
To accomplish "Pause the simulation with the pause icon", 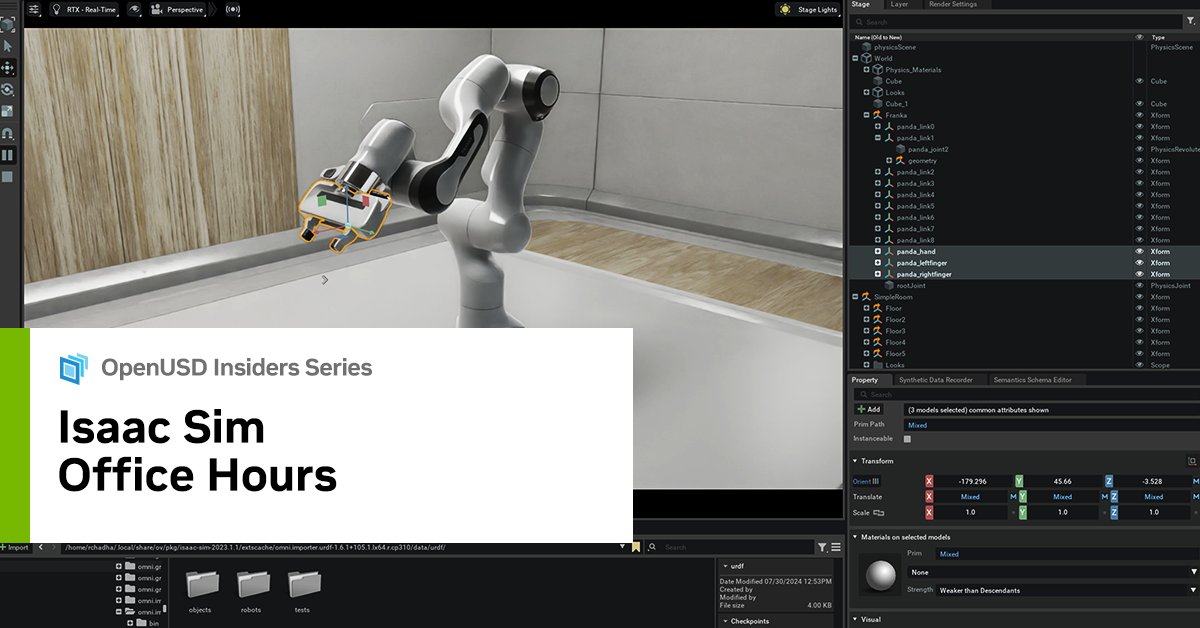I will coord(7,153).
